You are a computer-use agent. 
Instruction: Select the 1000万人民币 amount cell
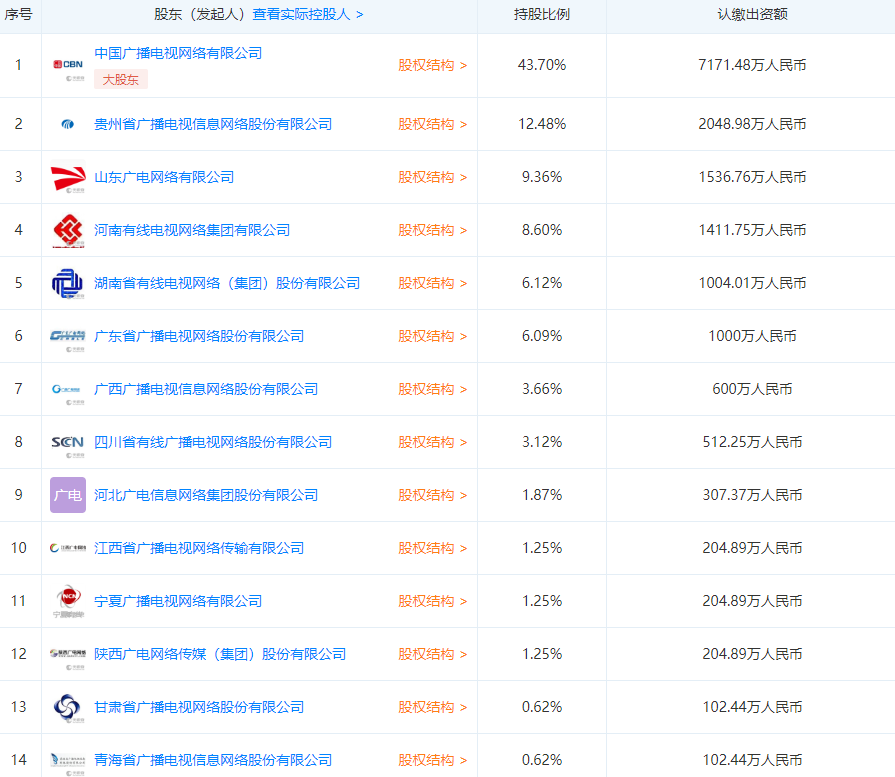(x=752, y=336)
